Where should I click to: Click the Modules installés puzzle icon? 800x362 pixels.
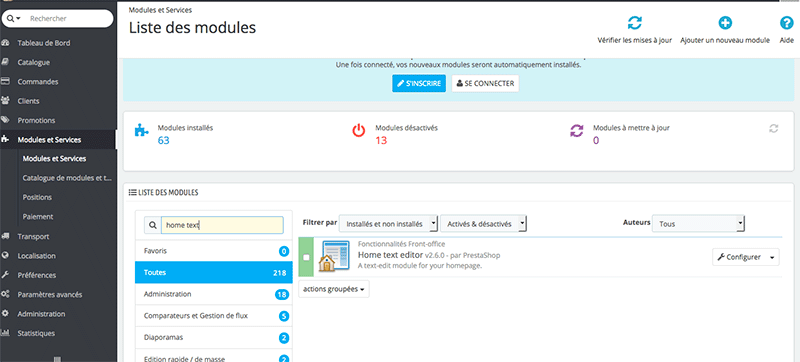coord(141,130)
